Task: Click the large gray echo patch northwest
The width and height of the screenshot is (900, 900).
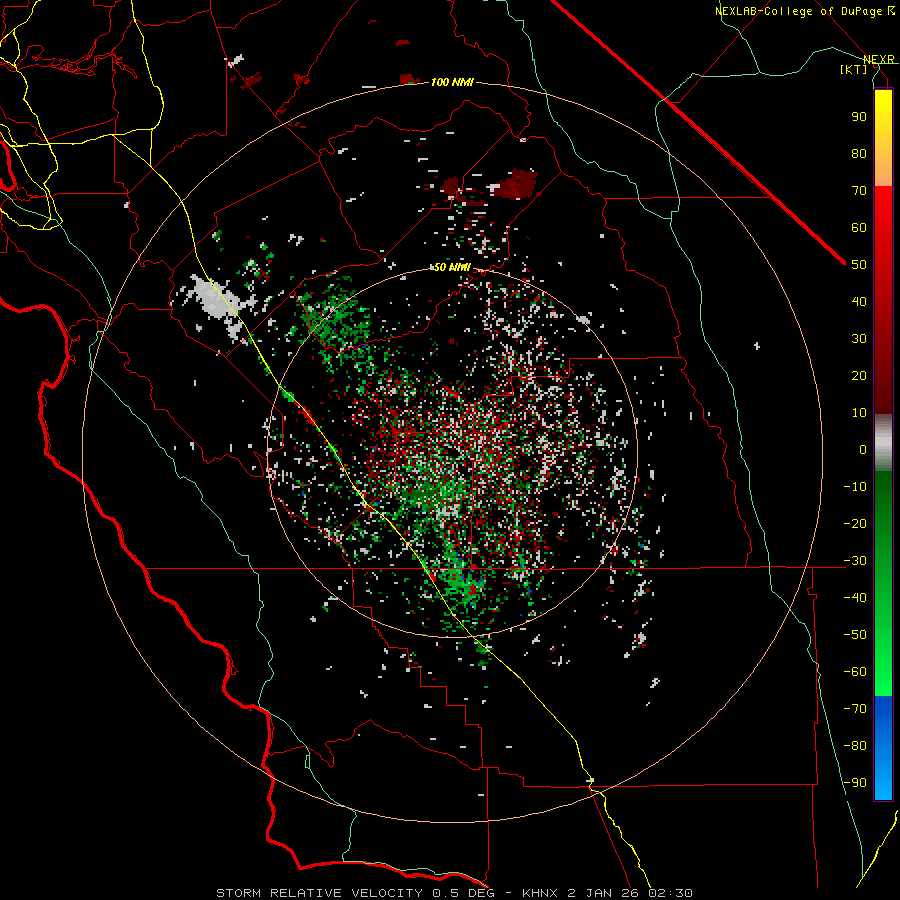Action: point(215,301)
